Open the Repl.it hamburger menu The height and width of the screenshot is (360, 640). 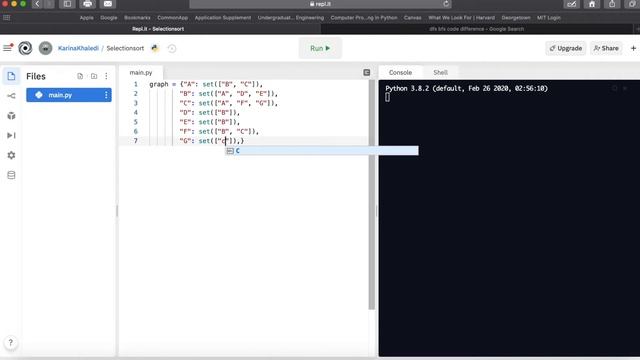pyautogui.click(x=8, y=48)
